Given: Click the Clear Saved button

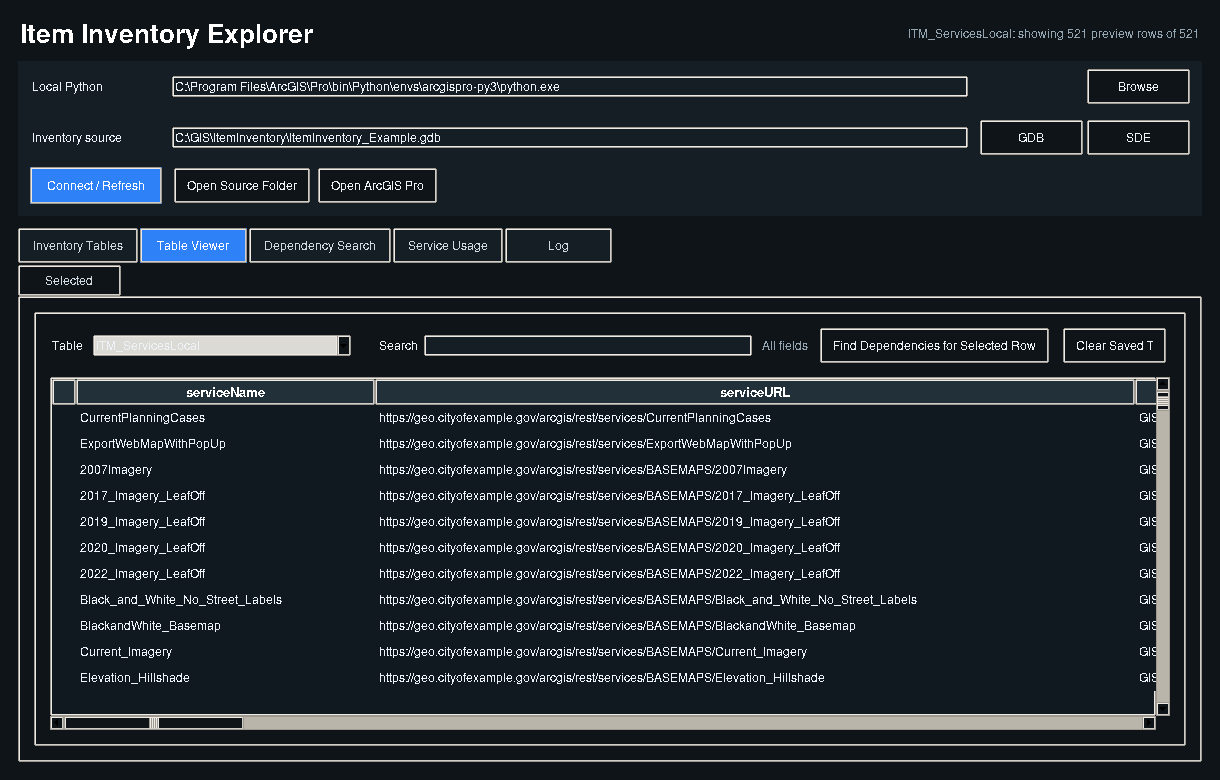Looking at the screenshot, I should (x=1114, y=346).
